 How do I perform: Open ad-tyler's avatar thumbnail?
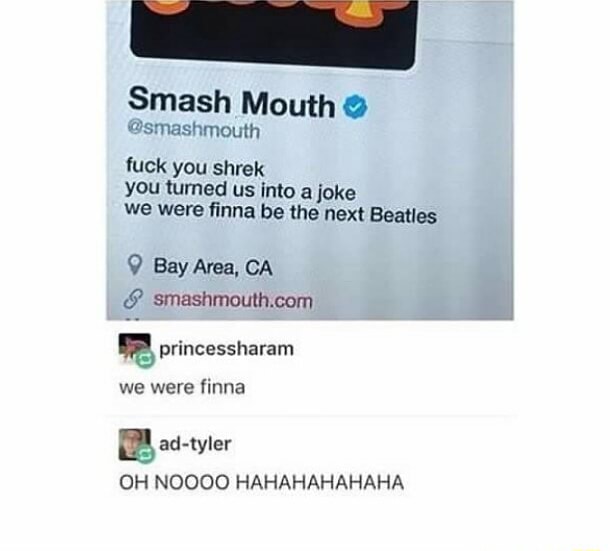pos(135,444)
